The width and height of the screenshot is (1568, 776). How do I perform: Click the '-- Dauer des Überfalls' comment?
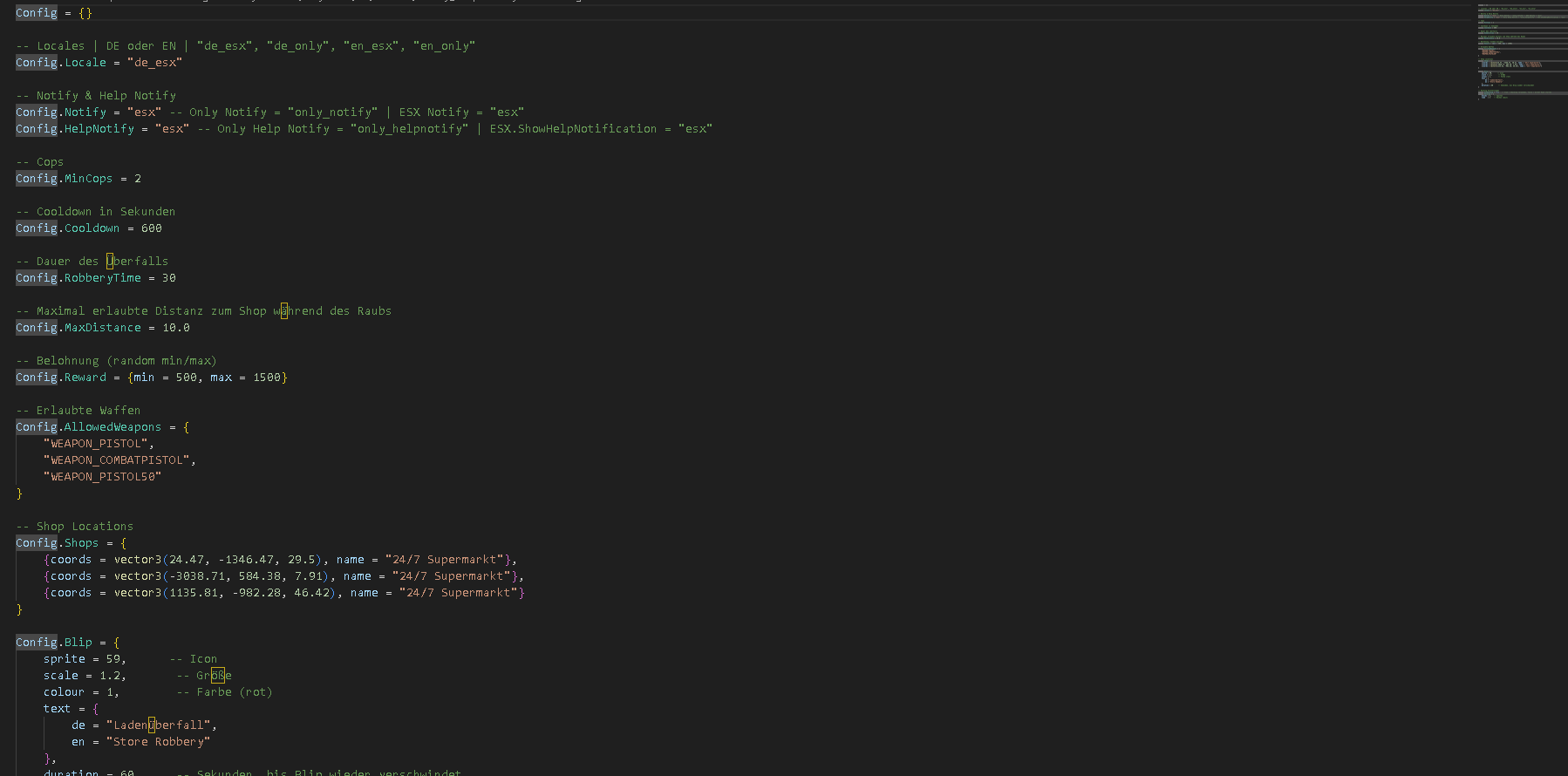pos(92,262)
